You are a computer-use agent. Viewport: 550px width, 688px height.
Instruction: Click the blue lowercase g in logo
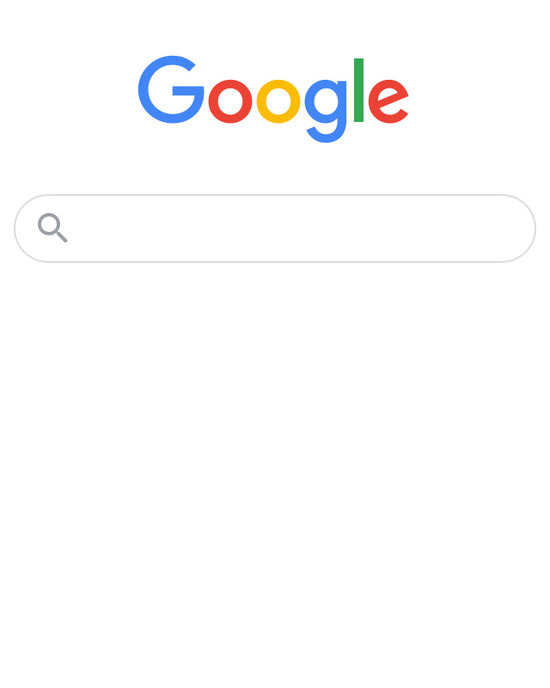coord(326,111)
